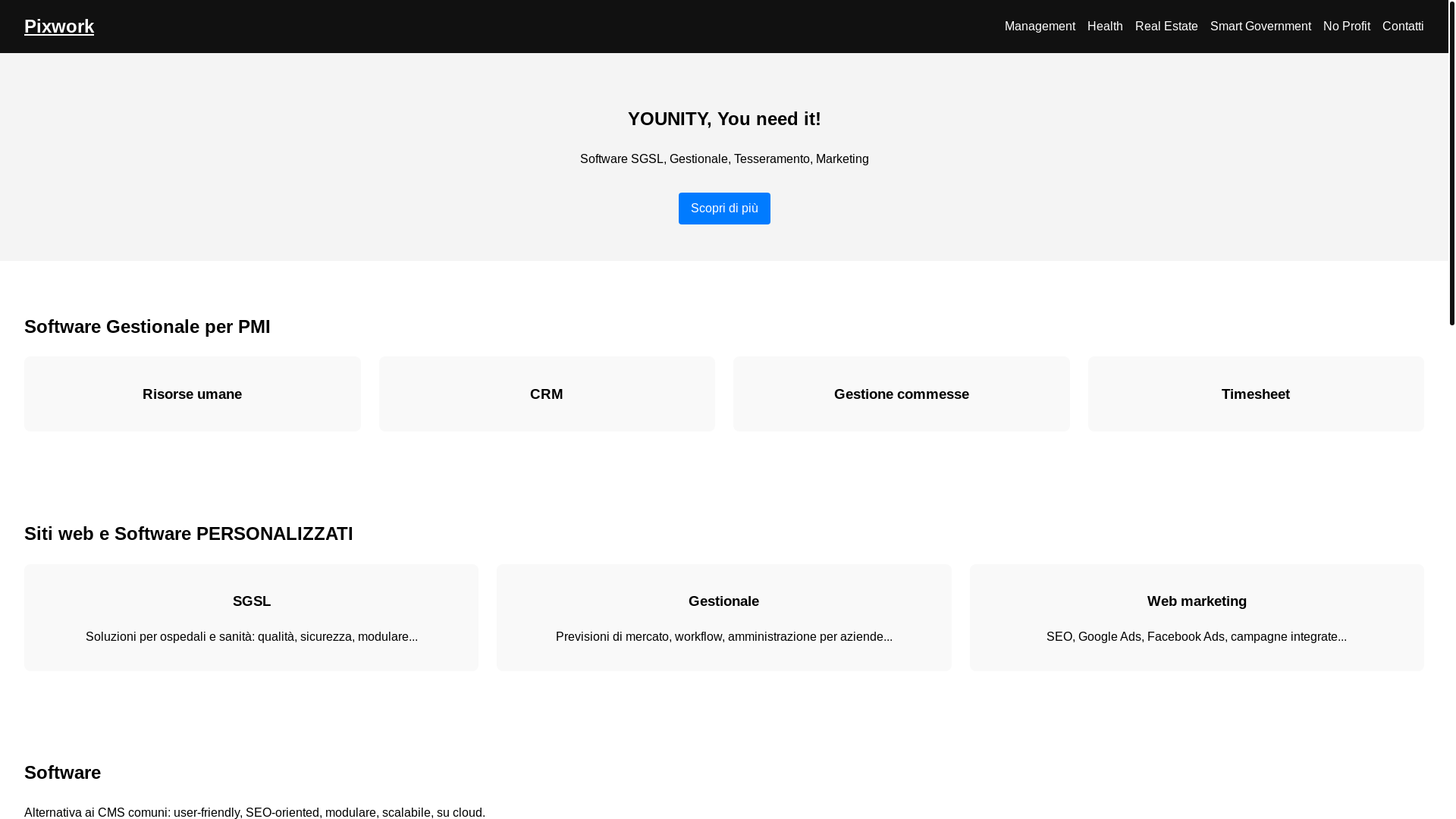Open the Contatti page
The height and width of the screenshot is (819, 1456).
tap(1403, 27)
